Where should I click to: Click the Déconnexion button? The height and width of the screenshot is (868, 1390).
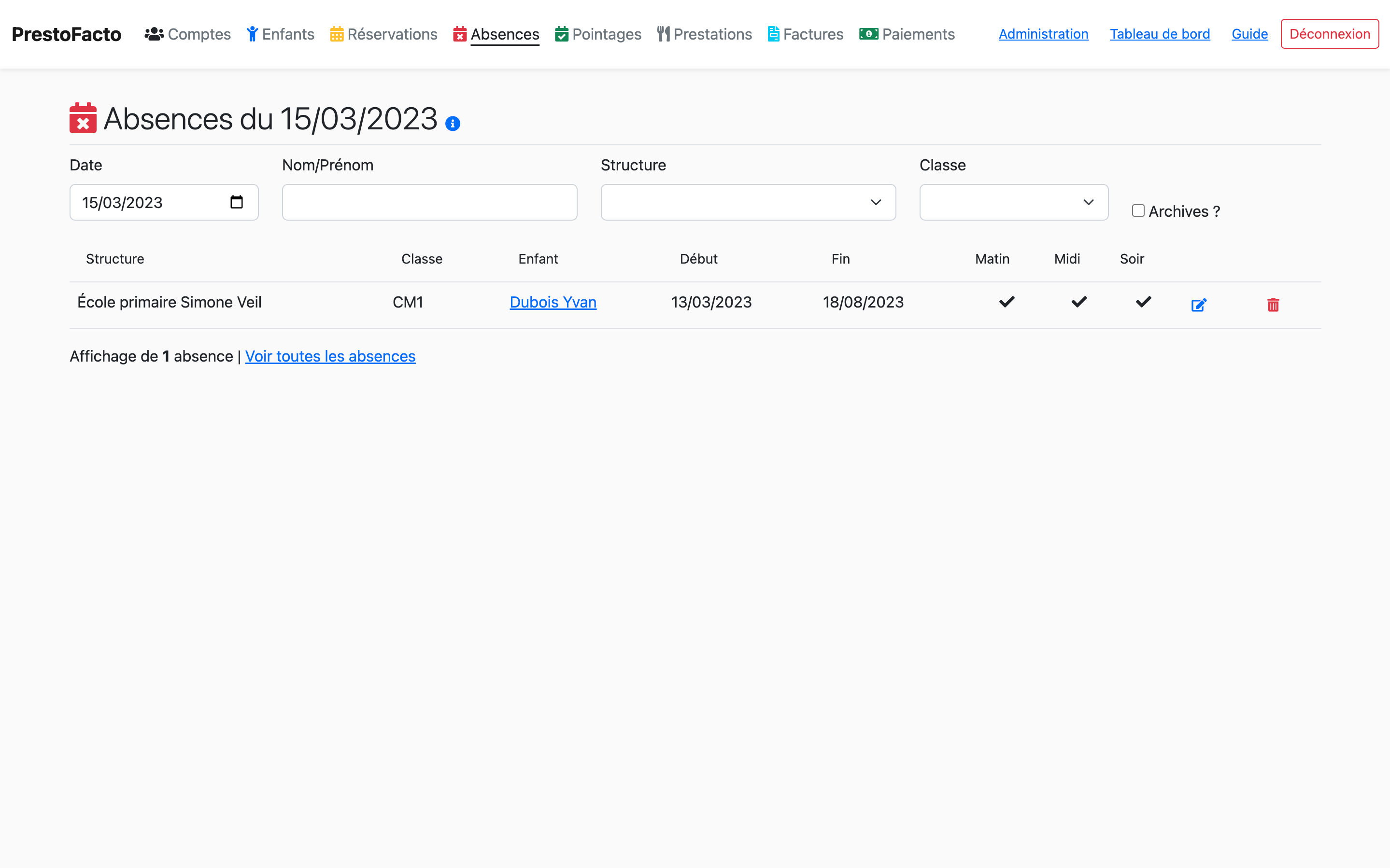click(1329, 34)
